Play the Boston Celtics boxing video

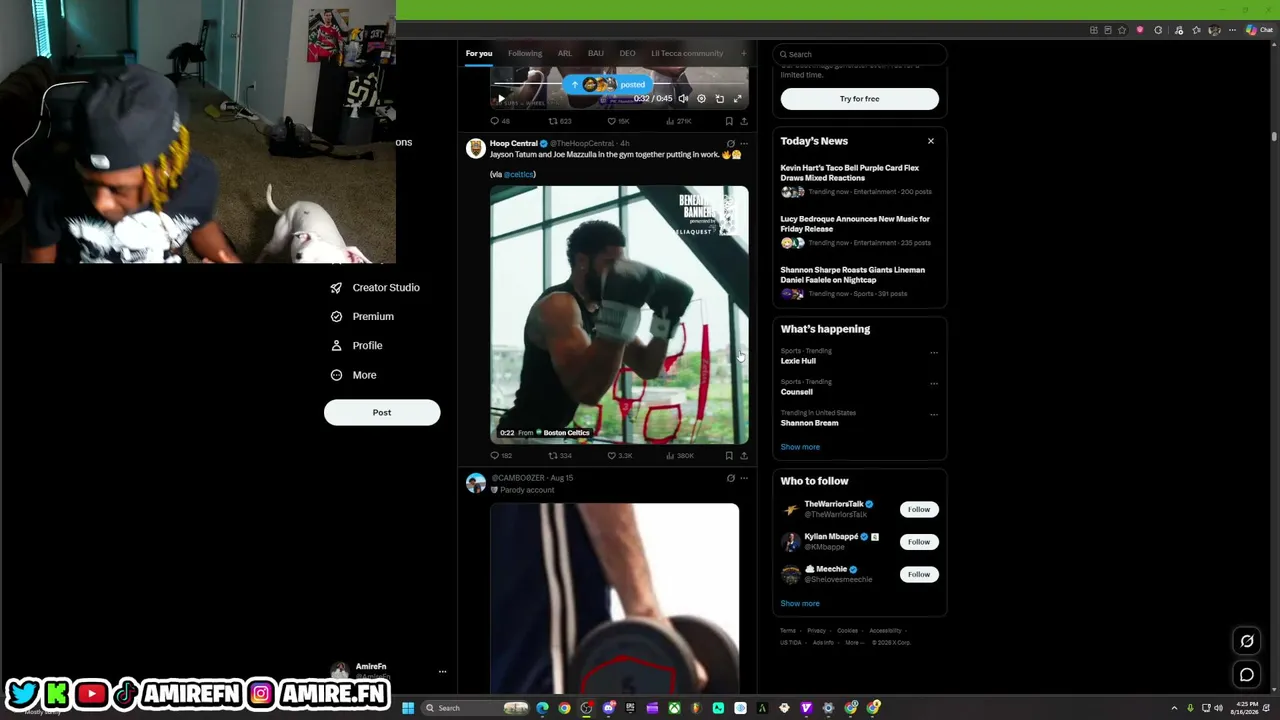point(619,315)
